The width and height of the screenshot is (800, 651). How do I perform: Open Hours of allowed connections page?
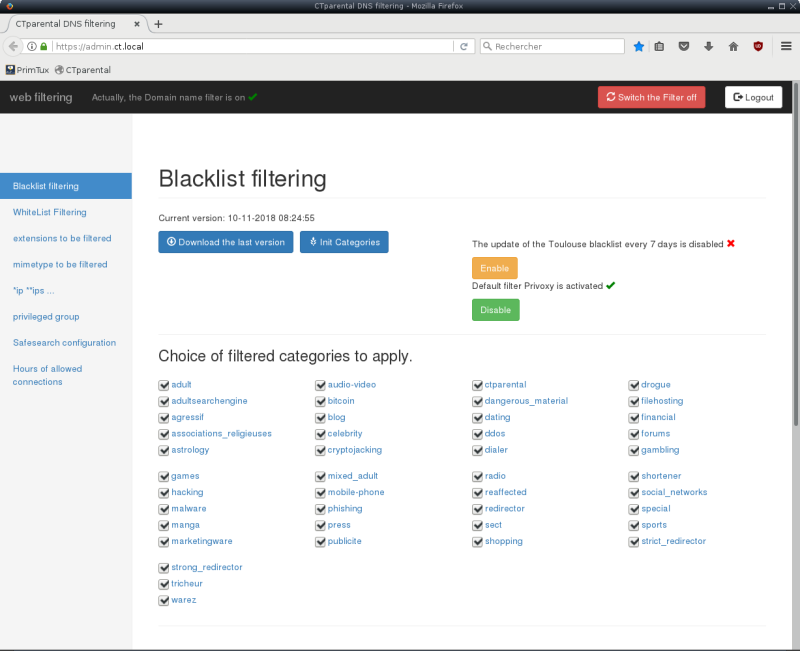click(47, 375)
